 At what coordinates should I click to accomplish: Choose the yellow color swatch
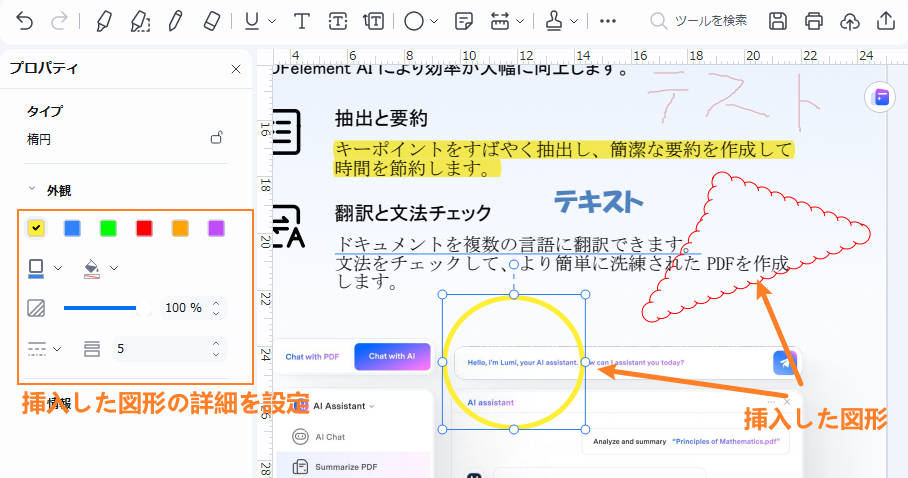36,228
